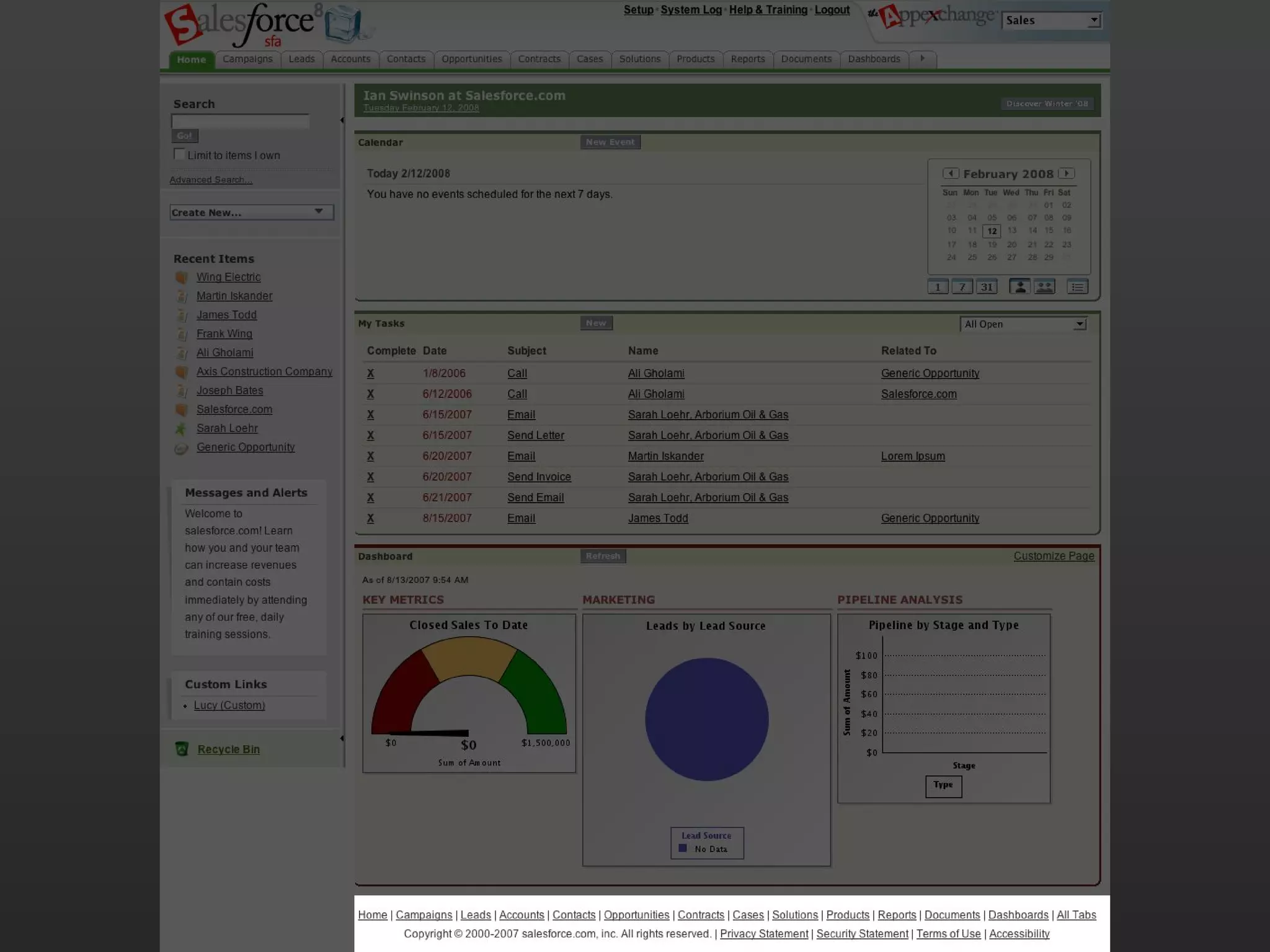
Task: Open calendar day view icon
Action: pos(938,287)
